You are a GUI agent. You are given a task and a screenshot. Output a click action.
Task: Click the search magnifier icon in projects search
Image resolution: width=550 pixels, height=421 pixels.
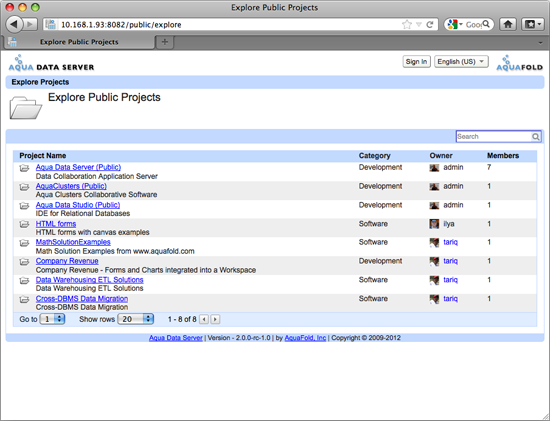point(536,137)
